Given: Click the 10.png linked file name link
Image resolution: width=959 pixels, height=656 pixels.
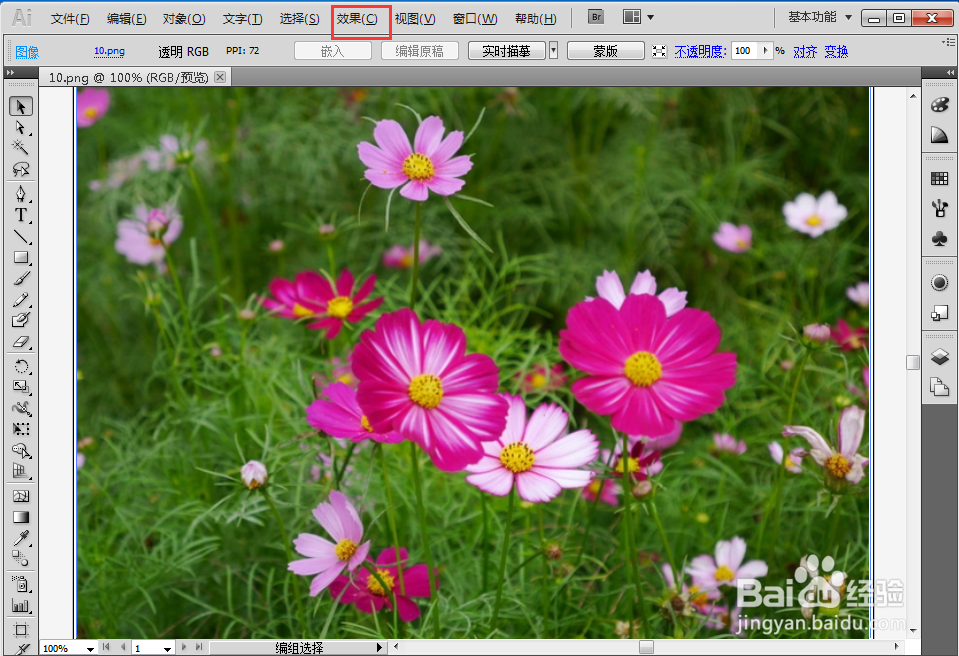Looking at the screenshot, I should [109, 51].
